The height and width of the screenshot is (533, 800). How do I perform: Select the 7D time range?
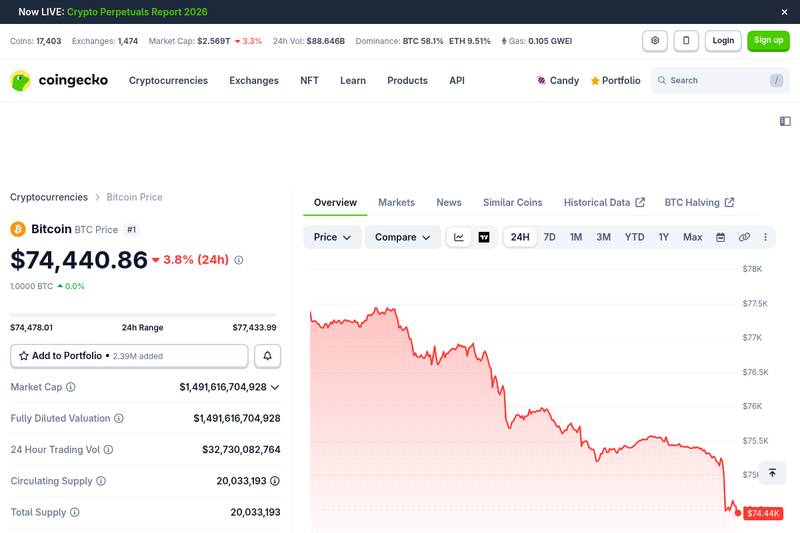(x=549, y=237)
